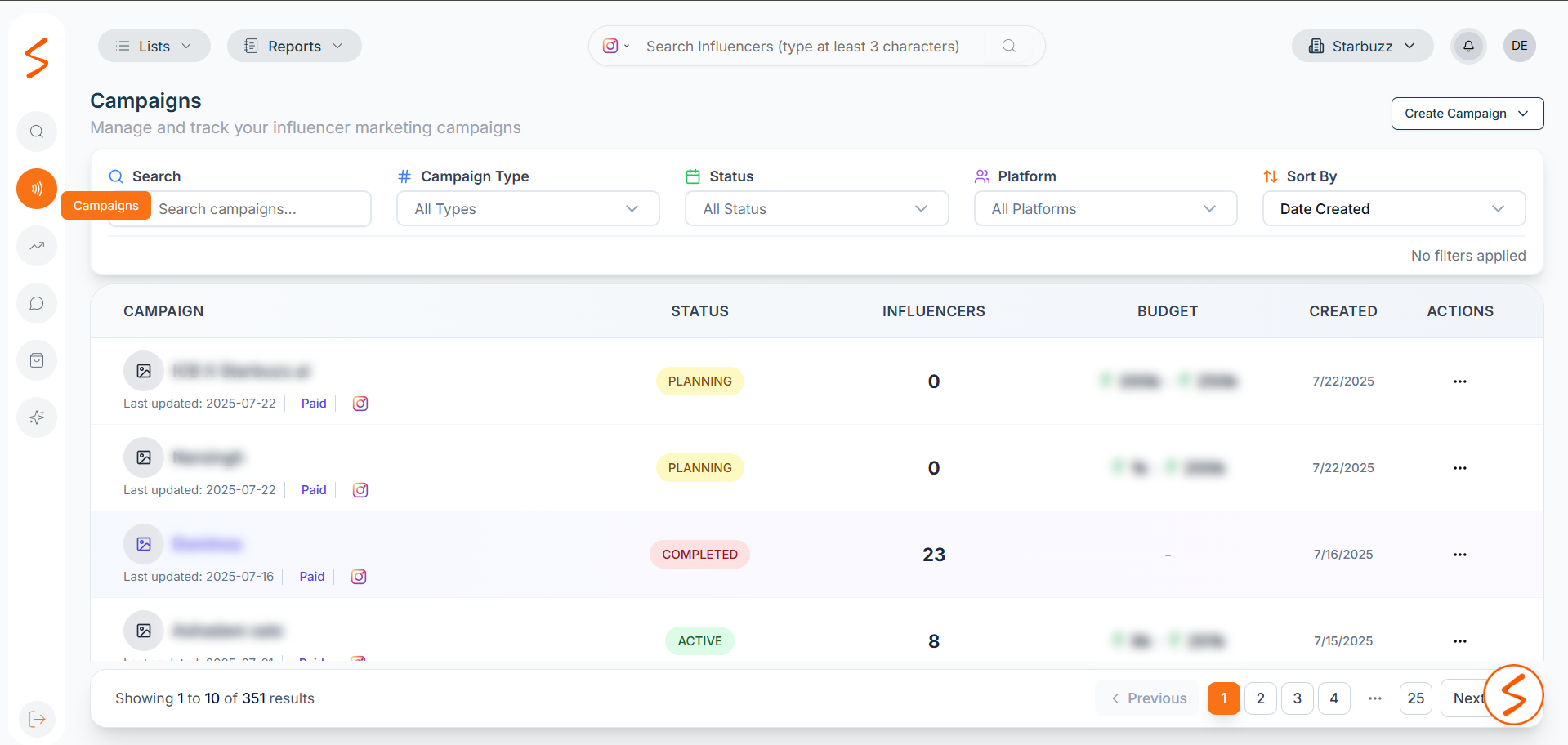Expand the Campaign Type dropdown
This screenshot has height=745, width=1568.
(528, 209)
